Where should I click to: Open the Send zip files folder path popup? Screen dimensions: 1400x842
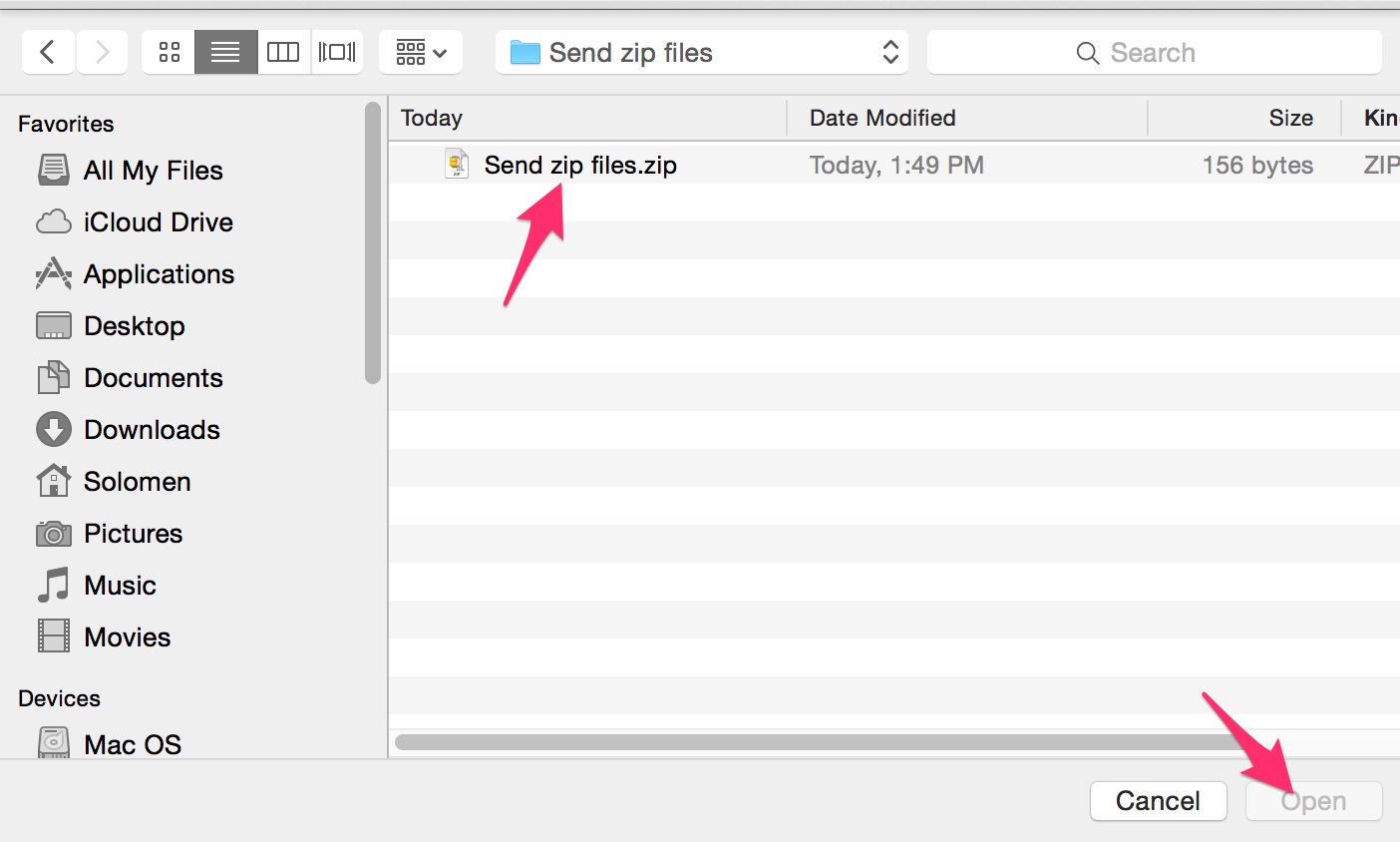(702, 52)
